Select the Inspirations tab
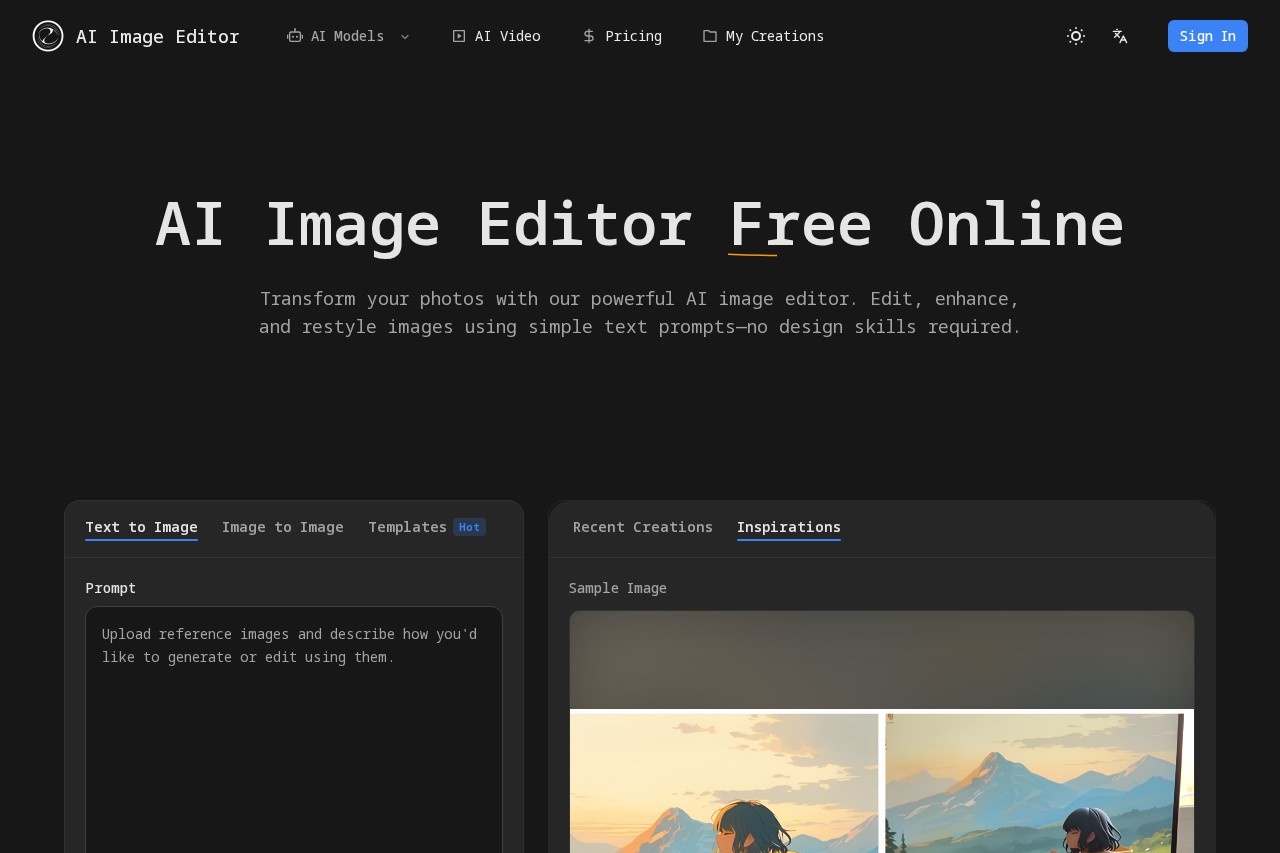Viewport: 1280px width, 853px height. [789, 527]
